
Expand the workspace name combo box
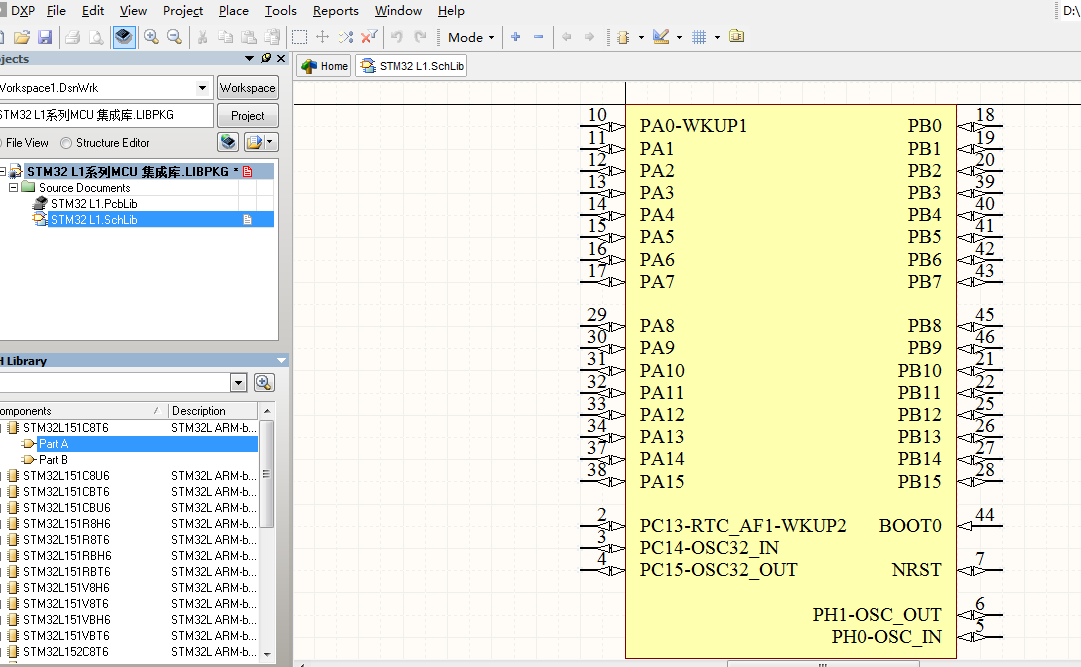pos(202,88)
